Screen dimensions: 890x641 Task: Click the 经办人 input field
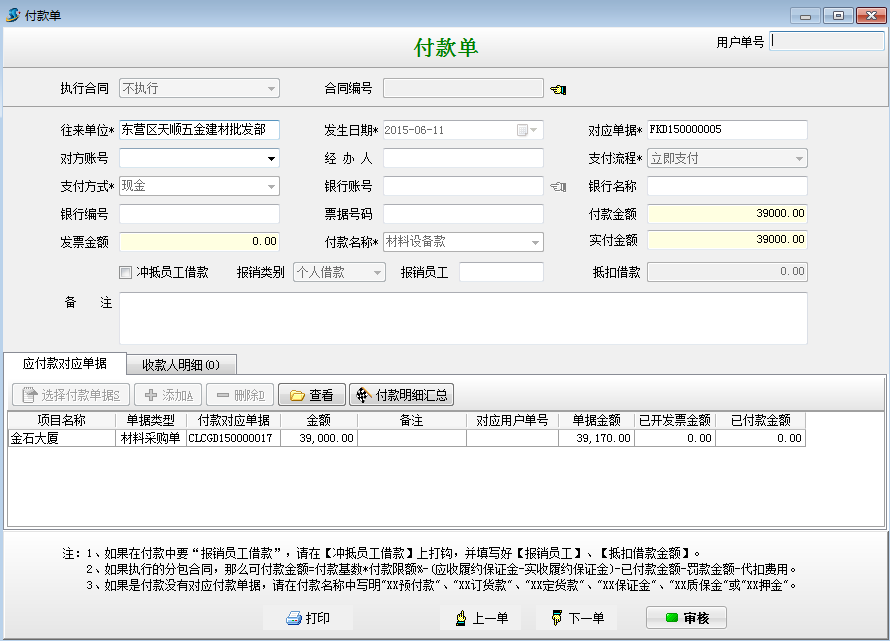tap(463, 158)
